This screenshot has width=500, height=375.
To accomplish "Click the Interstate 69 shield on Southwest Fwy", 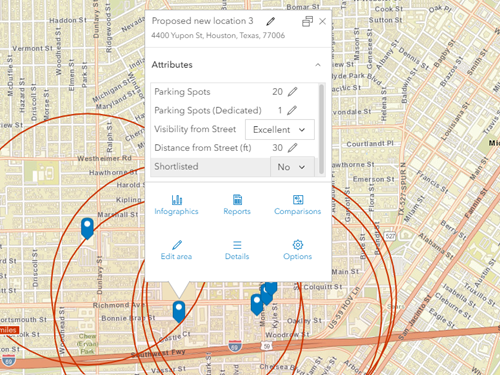I will [235, 346].
